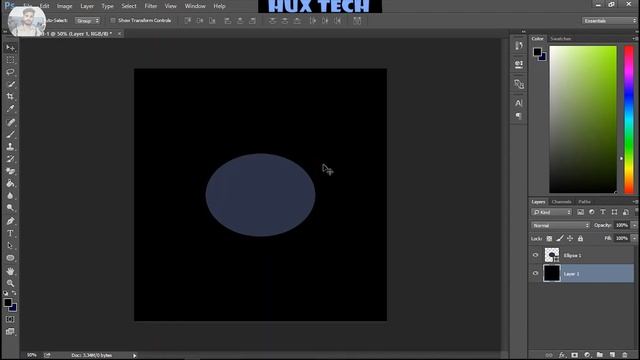The width and height of the screenshot is (640, 360).
Task: Switch to the Swatches tab
Action: point(560,38)
